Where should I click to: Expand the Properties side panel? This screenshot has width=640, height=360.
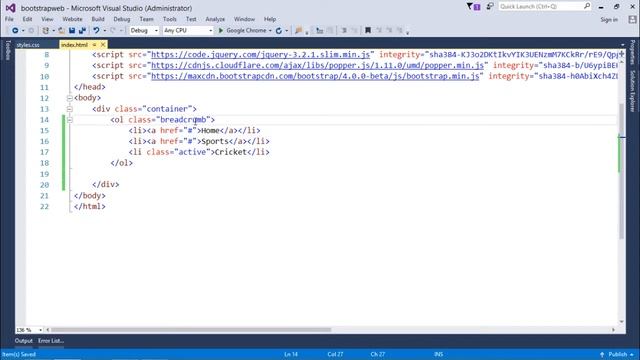point(633,52)
